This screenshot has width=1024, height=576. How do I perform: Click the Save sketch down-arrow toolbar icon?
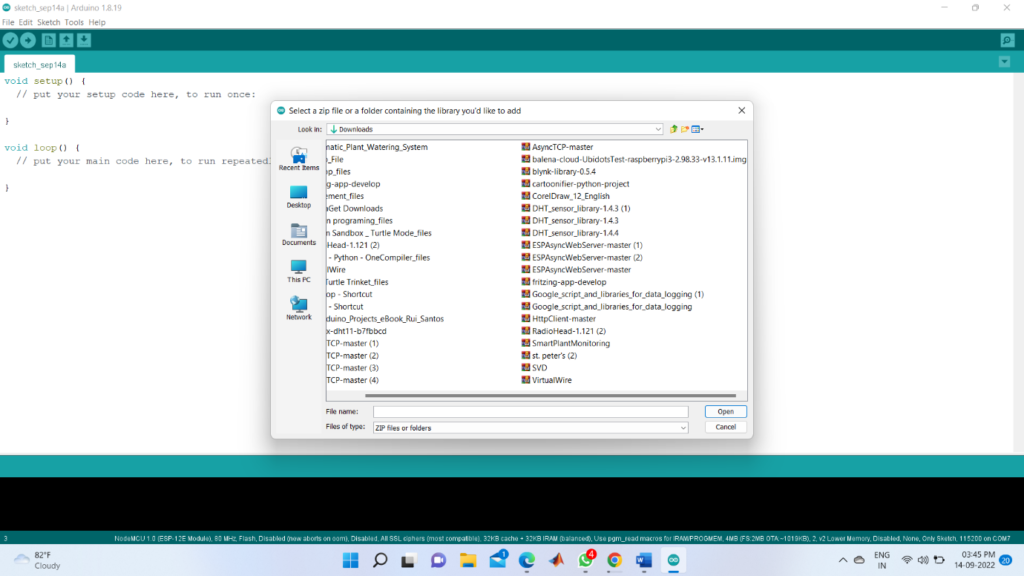click(x=84, y=40)
